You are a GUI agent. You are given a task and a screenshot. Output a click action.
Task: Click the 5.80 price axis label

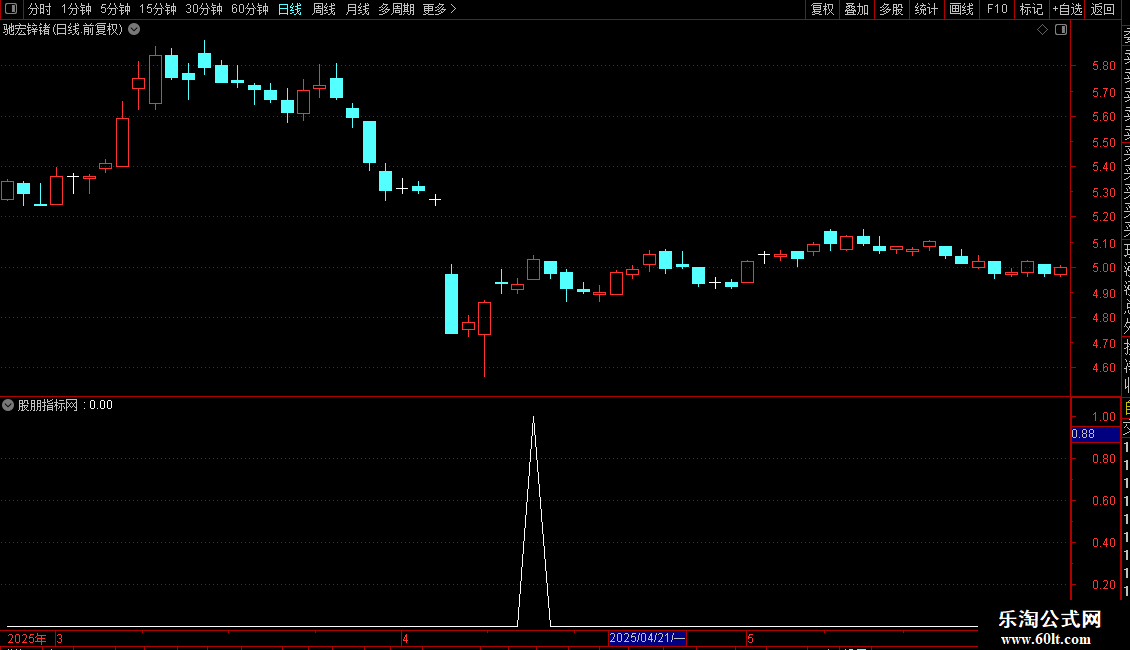click(x=1103, y=66)
